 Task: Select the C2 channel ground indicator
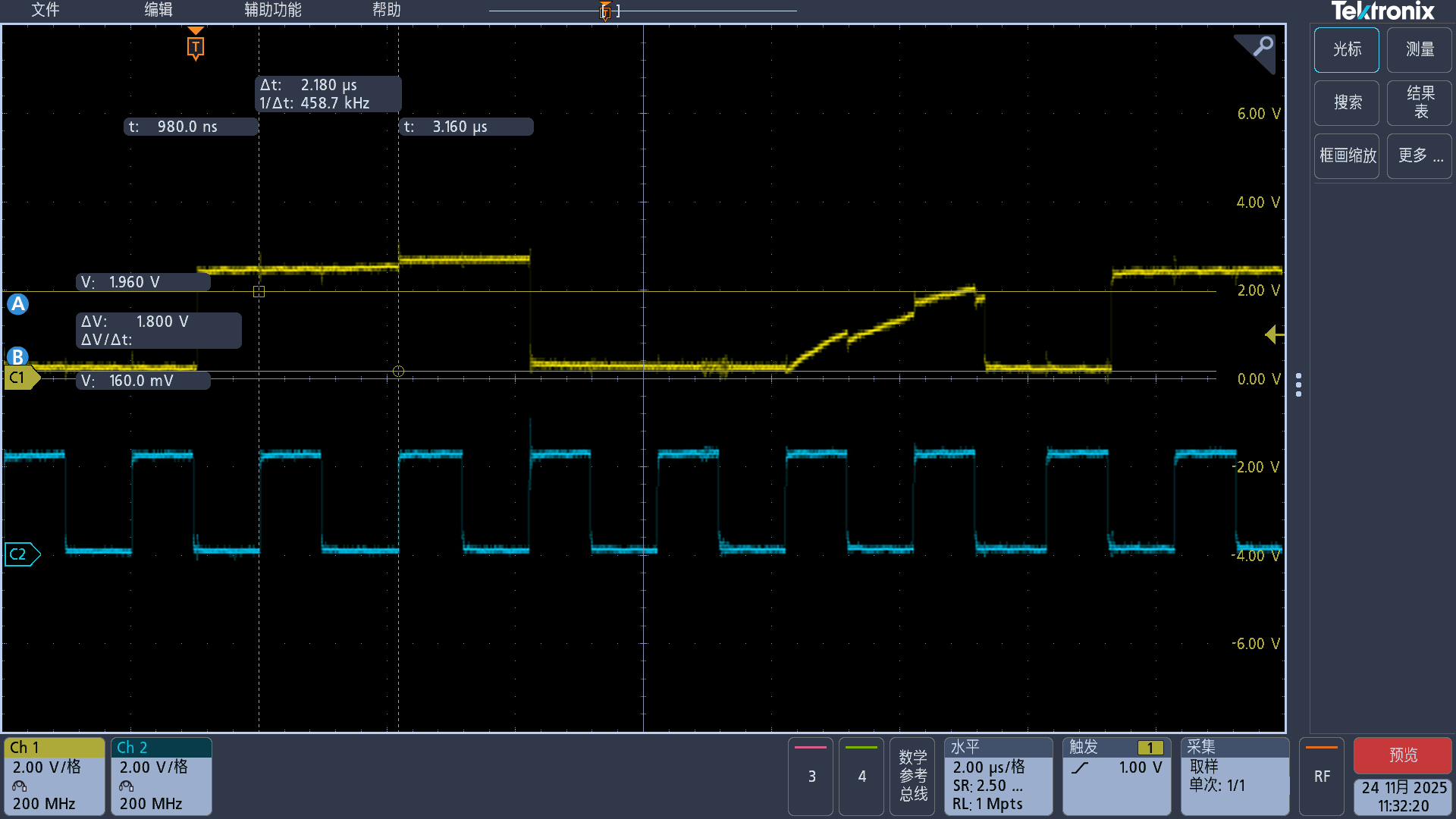pos(20,554)
